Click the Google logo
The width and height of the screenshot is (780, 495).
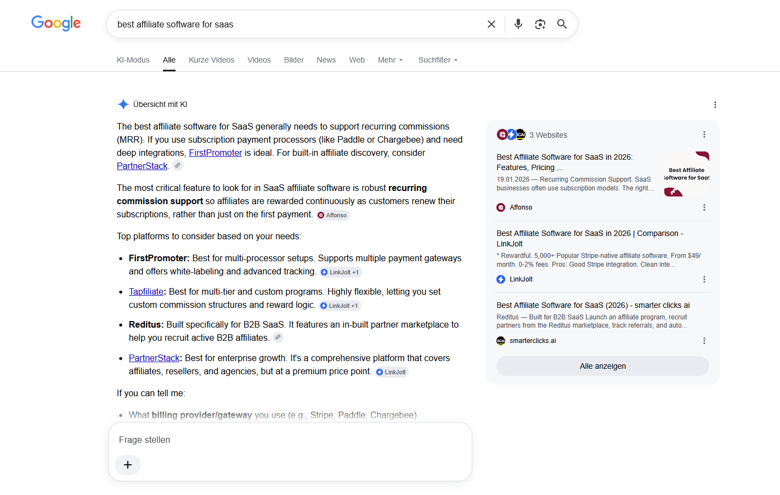56,23
